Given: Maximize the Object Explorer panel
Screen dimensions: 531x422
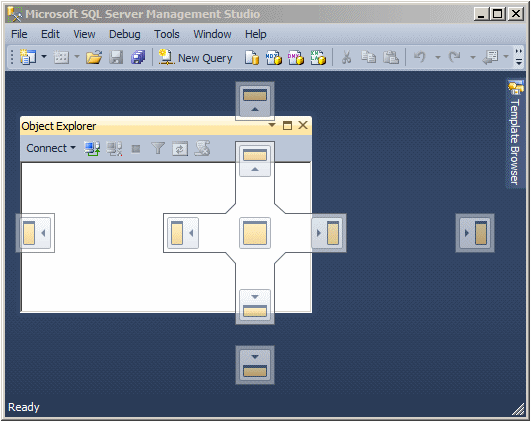Looking at the screenshot, I should pyautogui.click(x=287, y=125).
